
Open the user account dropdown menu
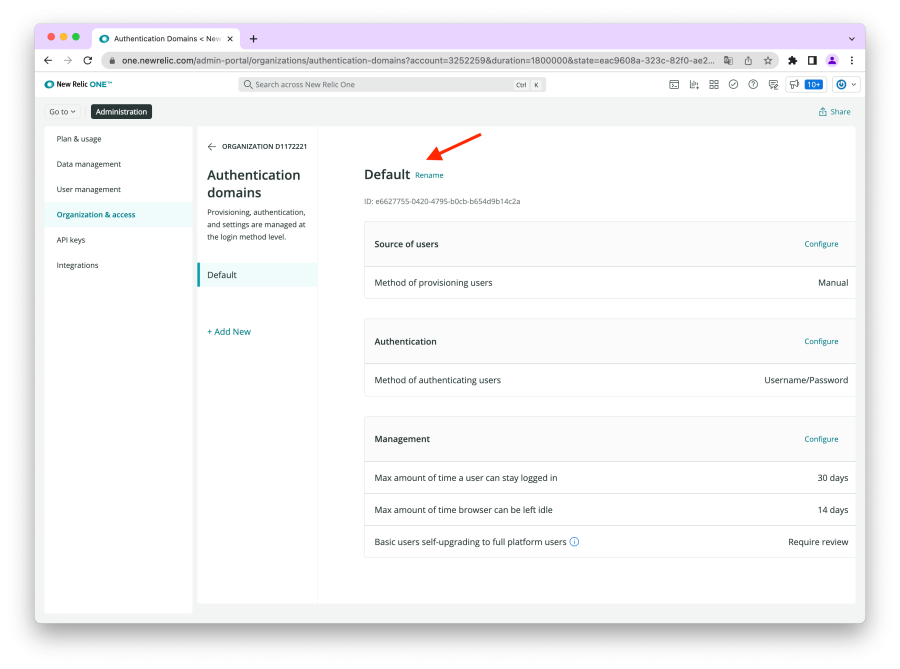tap(846, 85)
